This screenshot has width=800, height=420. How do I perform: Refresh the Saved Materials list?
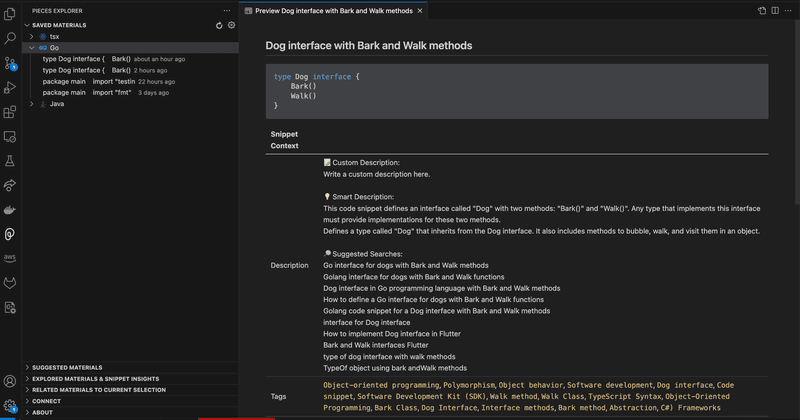click(219, 25)
